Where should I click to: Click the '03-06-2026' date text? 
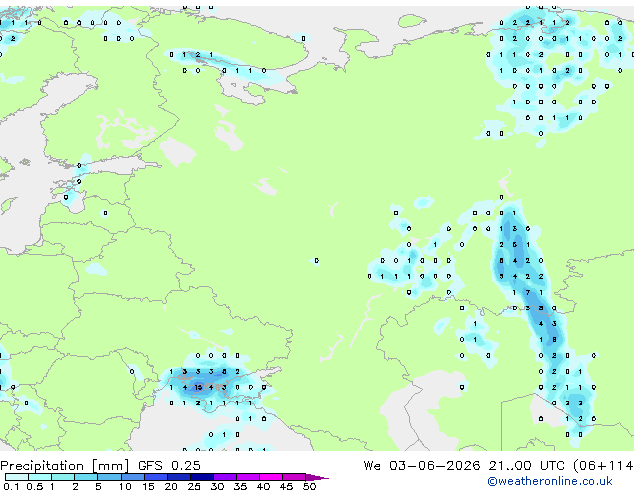(x=435, y=465)
